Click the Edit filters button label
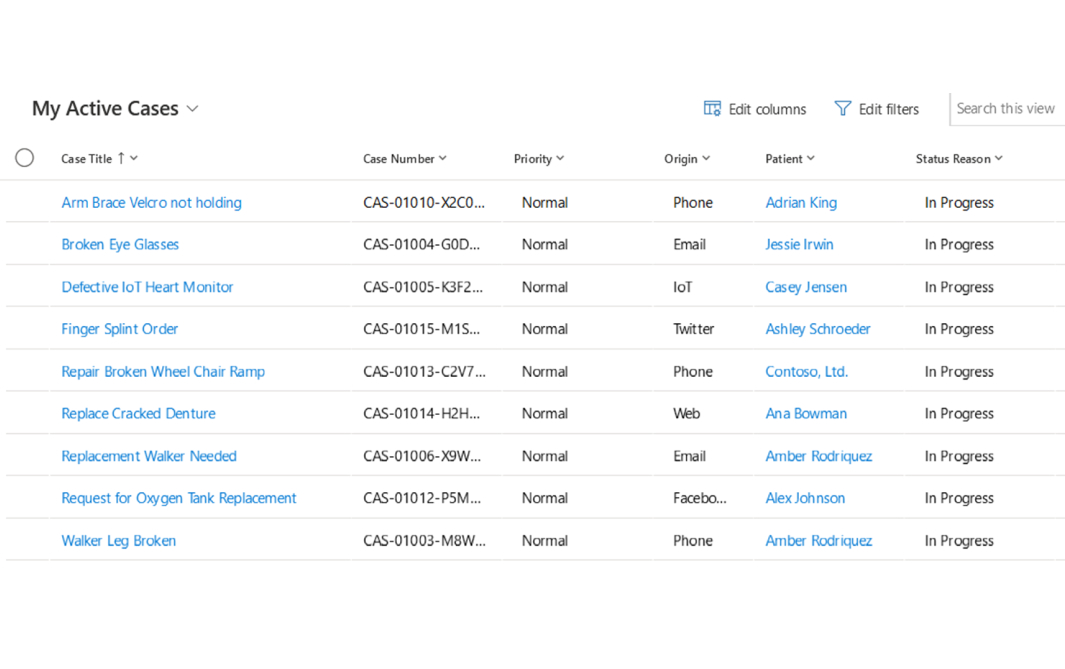The height and width of the screenshot is (669, 1065). point(888,110)
